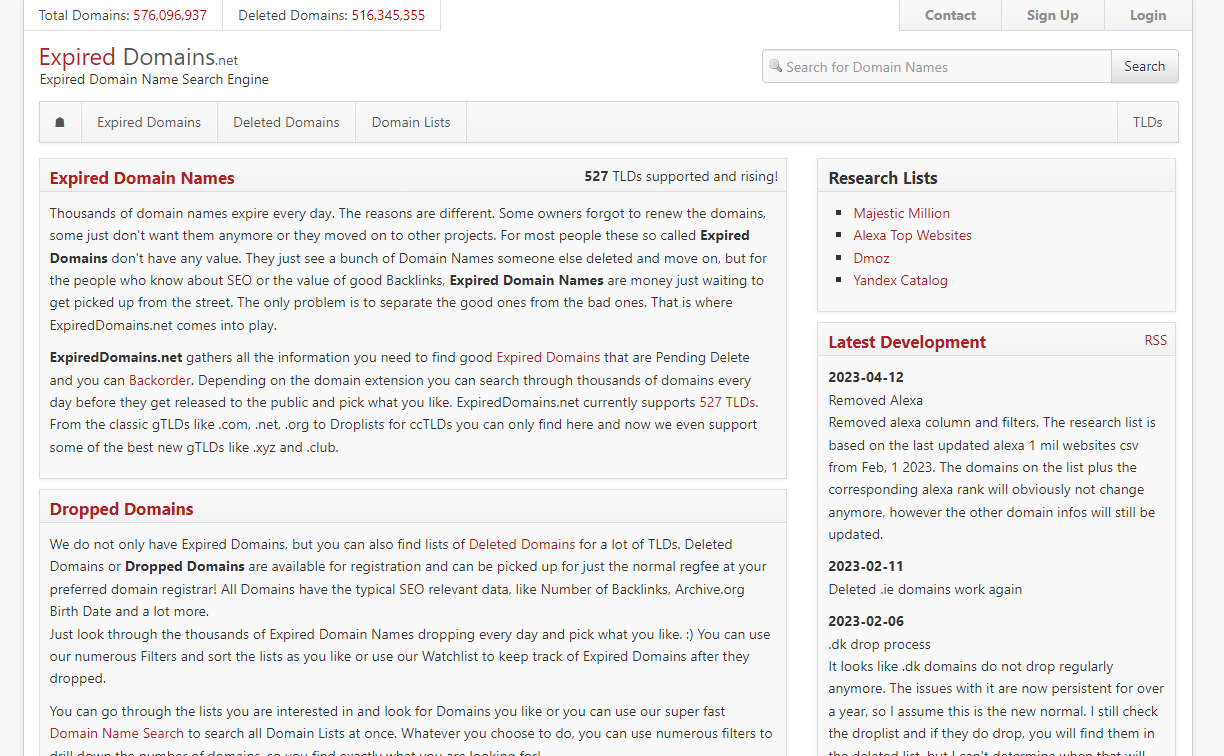Viewport: 1224px width, 756px height.
Task: Open the Yandex Catalog list
Action: [900, 280]
